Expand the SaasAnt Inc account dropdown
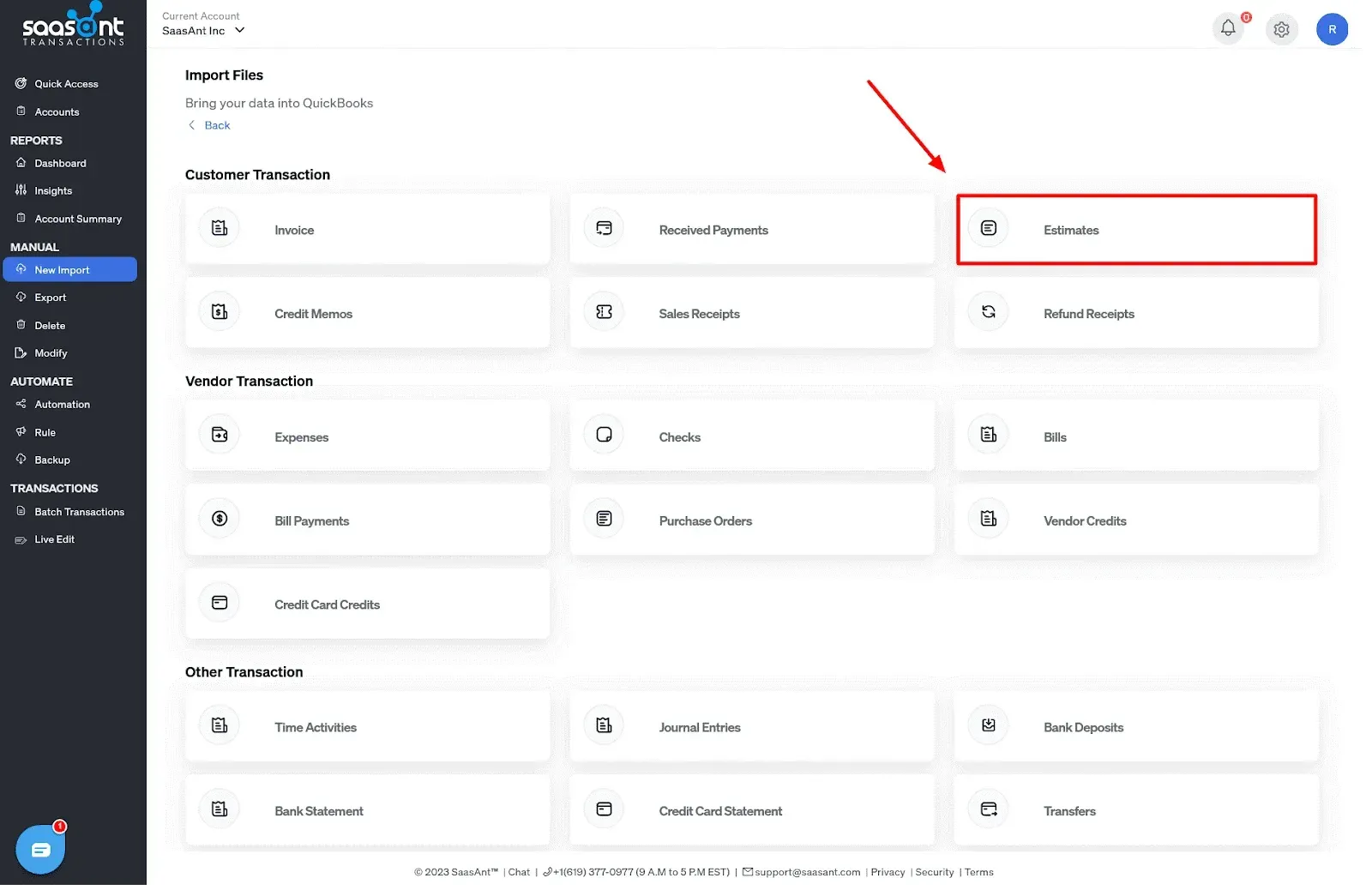 click(x=203, y=31)
